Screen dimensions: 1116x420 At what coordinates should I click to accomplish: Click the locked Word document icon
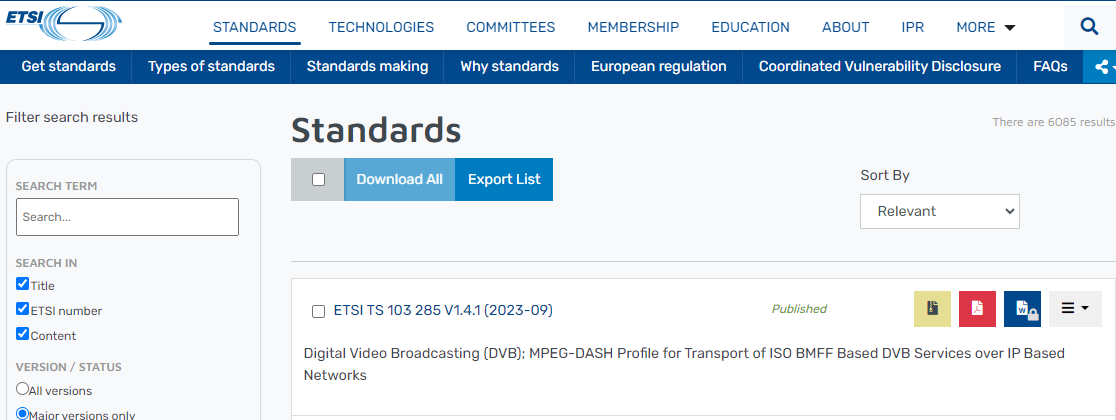click(x=1022, y=309)
